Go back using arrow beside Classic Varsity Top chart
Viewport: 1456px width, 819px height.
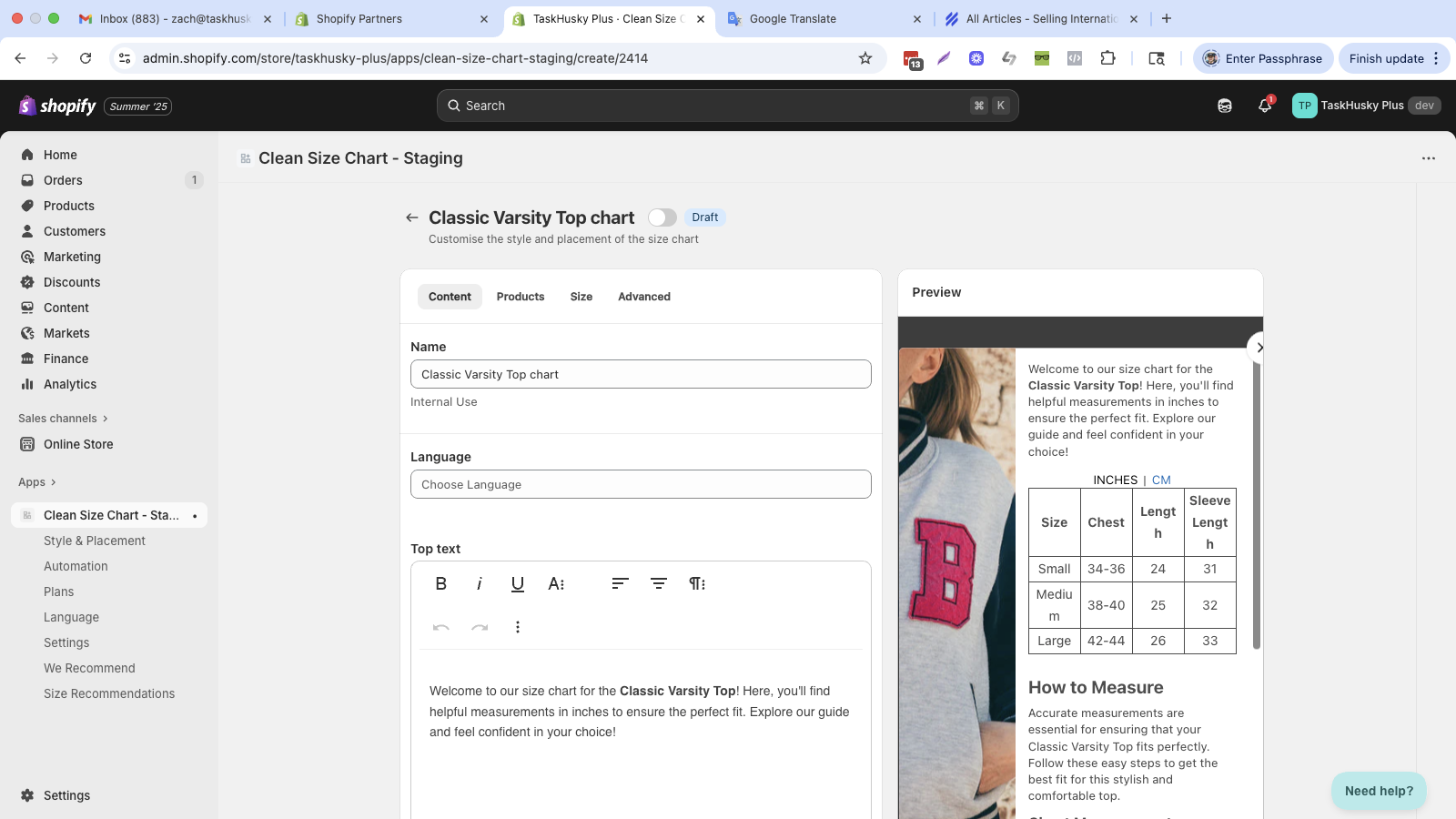412,217
